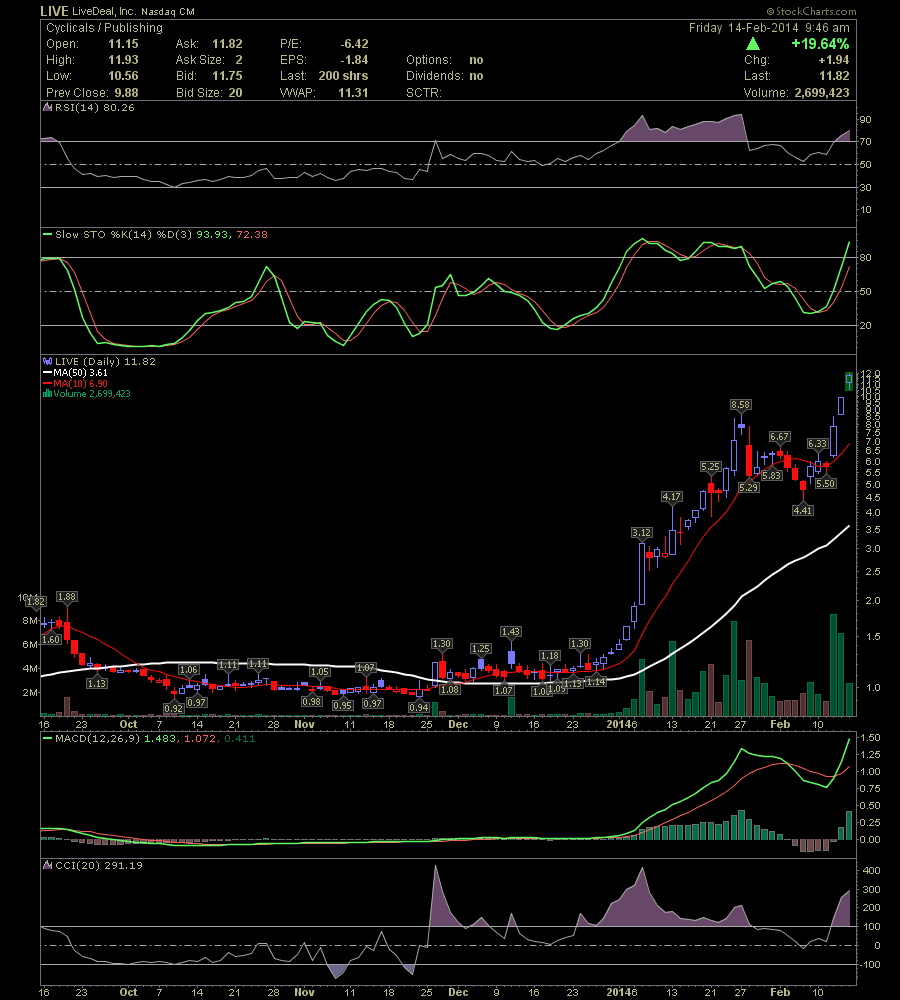The height and width of the screenshot is (1000, 900).
Task: Click the Ask value 11.82
Action: (x=227, y=43)
